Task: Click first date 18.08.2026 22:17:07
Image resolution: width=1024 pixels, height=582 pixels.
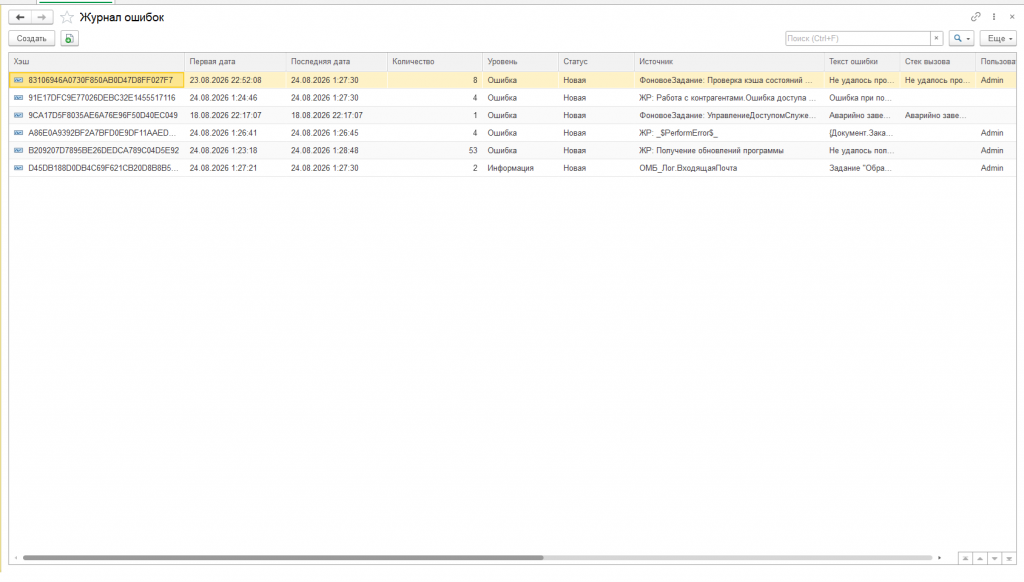Action: (x=225, y=116)
